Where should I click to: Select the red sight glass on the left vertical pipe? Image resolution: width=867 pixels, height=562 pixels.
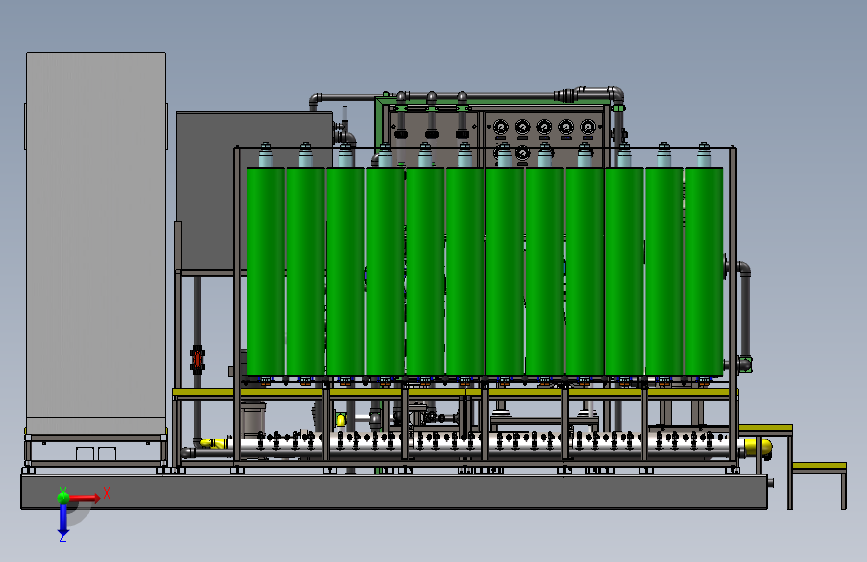[197, 360]
